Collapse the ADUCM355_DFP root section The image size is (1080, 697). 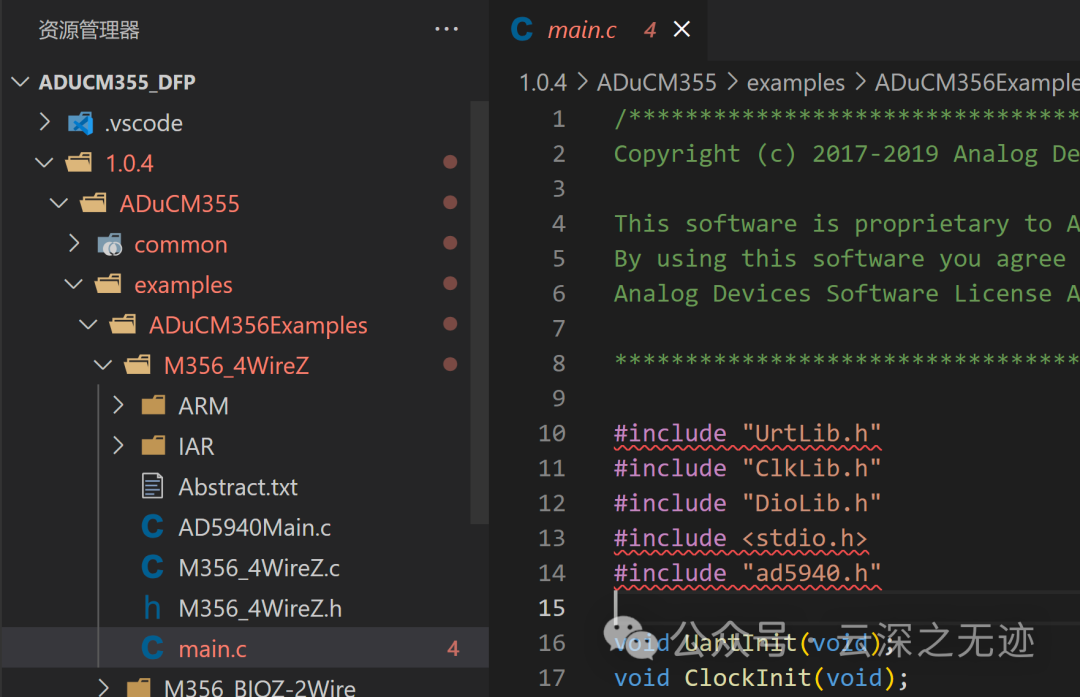20,82
